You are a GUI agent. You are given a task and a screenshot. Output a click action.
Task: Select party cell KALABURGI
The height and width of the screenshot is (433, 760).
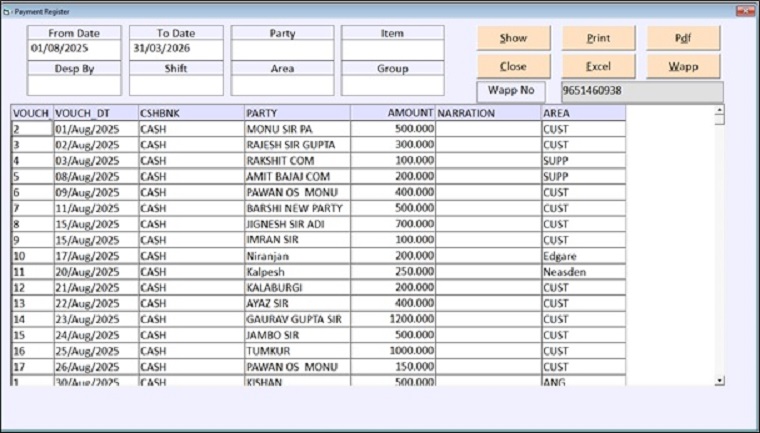click(298, 288)
